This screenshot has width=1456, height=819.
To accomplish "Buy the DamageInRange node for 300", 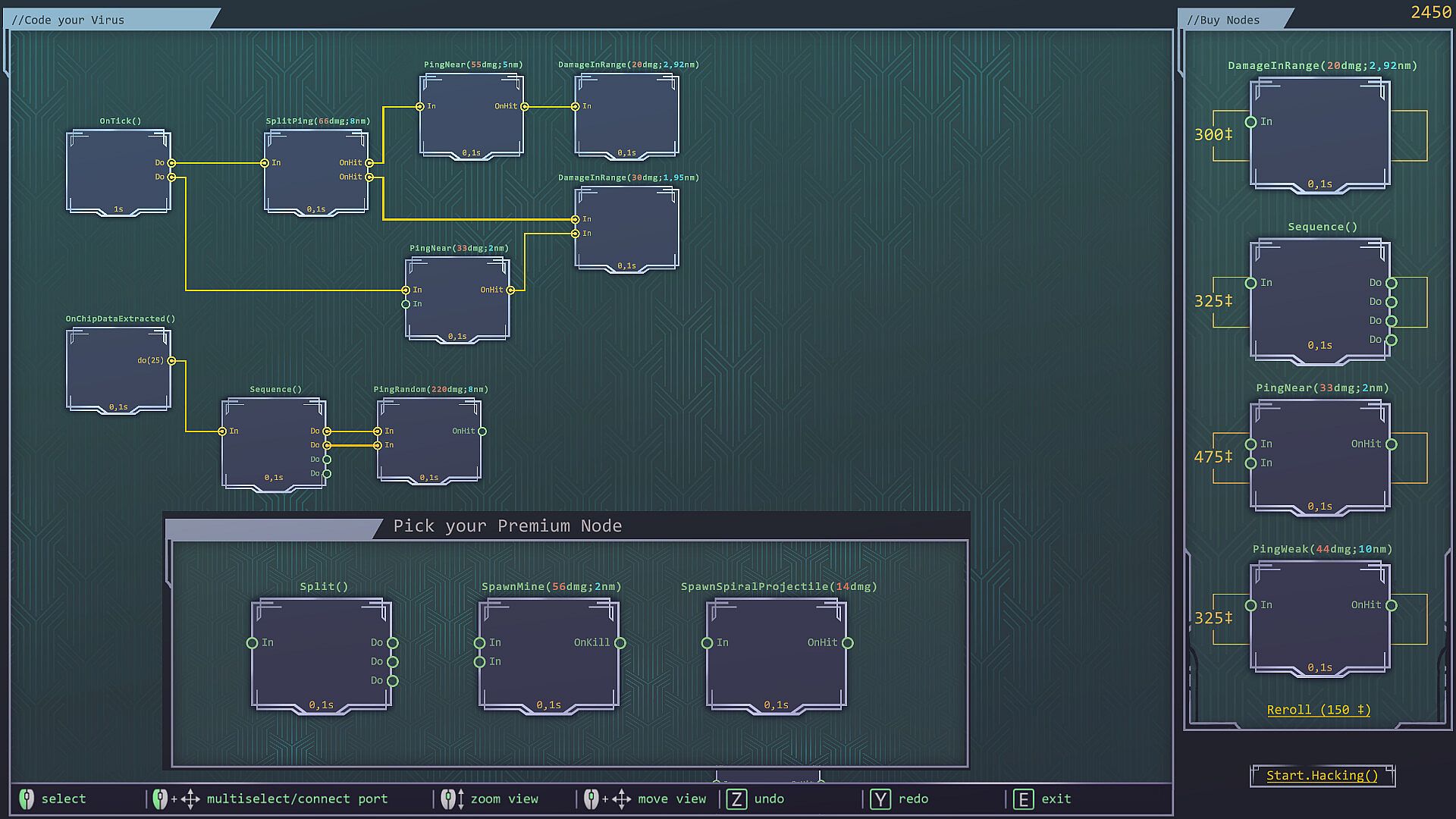I will pos(1319,135).
